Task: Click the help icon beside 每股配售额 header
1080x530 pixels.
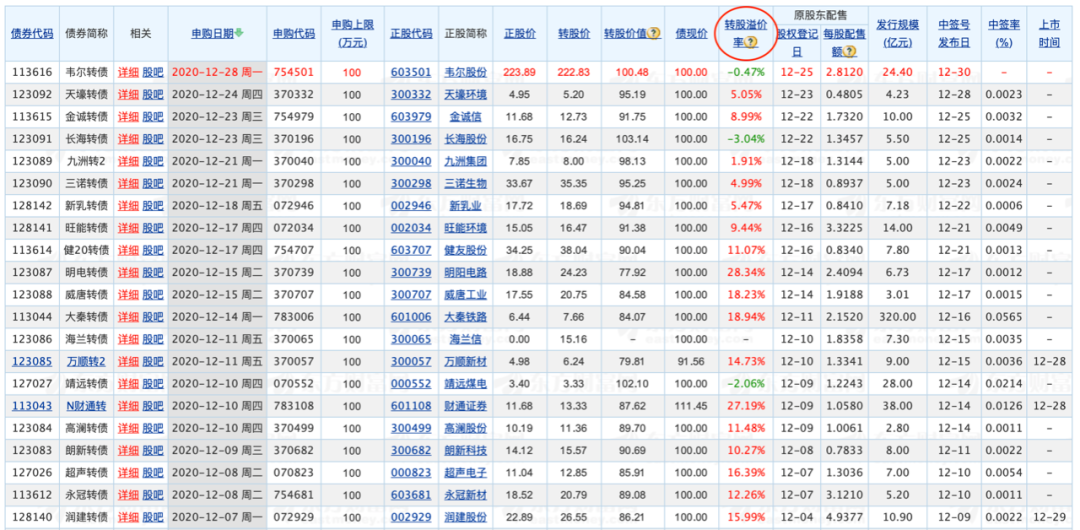Action: click(851, 51)
